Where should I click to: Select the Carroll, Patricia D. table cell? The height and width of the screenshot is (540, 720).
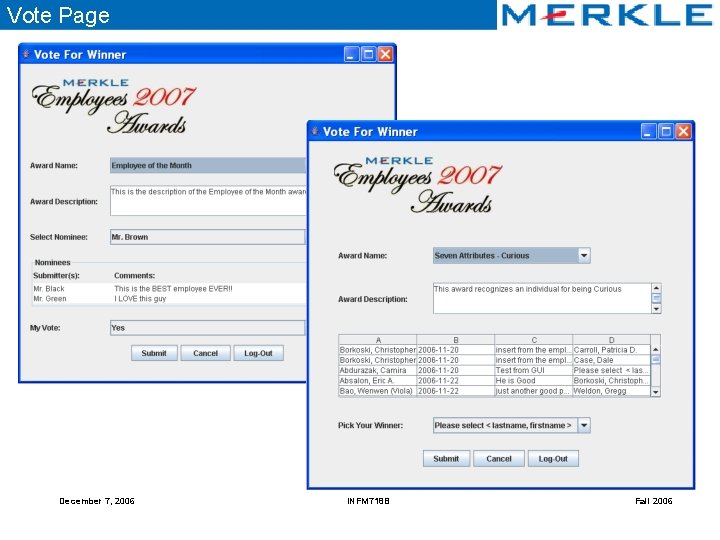tap(612, 350)
